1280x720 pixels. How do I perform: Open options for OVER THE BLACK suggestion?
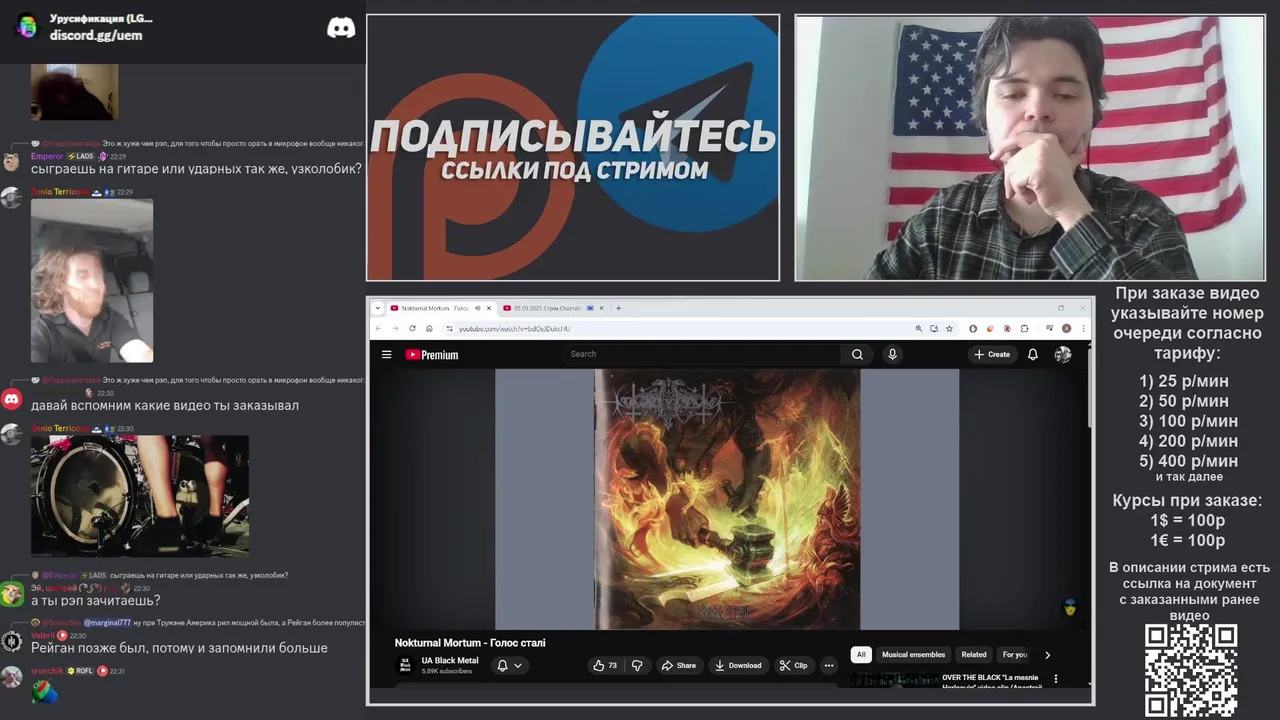click(1055, 679)
